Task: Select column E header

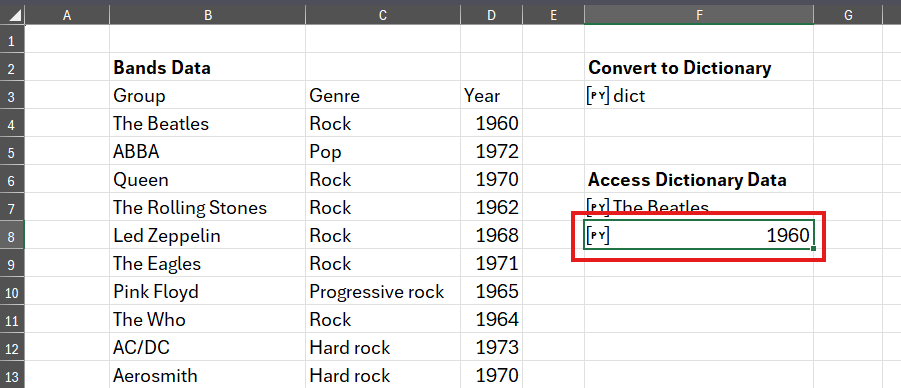Action: click(x=553, y=16)
